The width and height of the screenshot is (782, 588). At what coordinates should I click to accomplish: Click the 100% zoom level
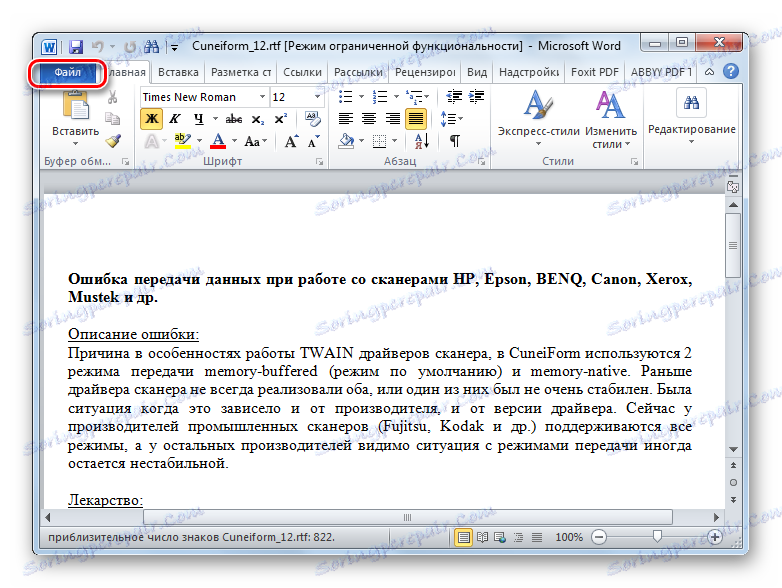(569, 537)
